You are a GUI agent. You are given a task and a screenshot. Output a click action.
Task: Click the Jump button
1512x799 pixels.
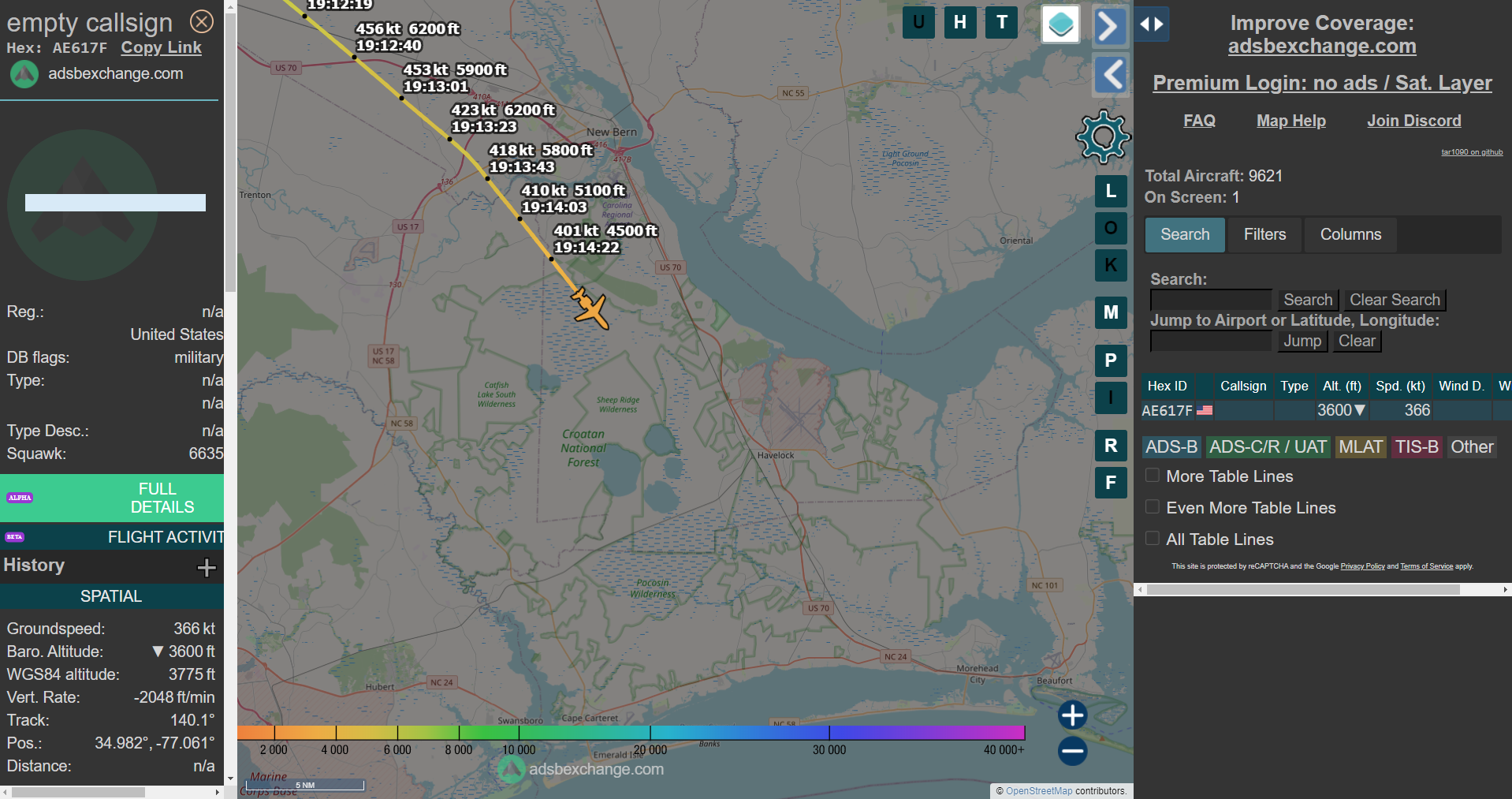click(x=1302, y=341)
